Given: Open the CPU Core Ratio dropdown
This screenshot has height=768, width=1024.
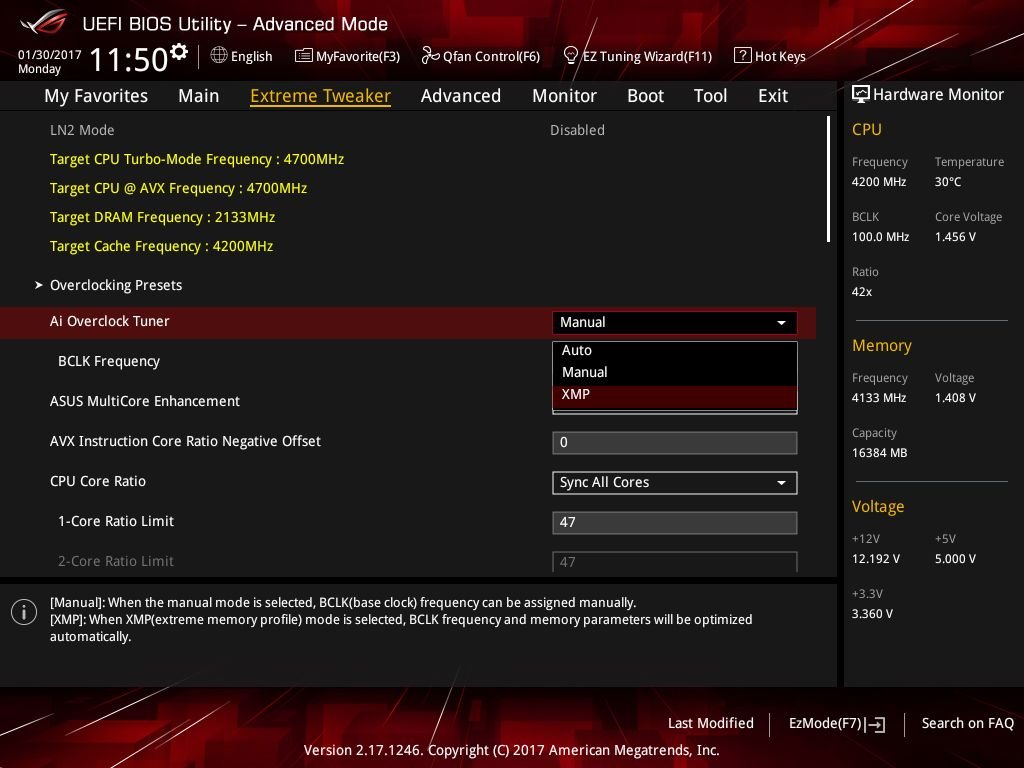Looking at the screenshot, I should tap(675, 483).
